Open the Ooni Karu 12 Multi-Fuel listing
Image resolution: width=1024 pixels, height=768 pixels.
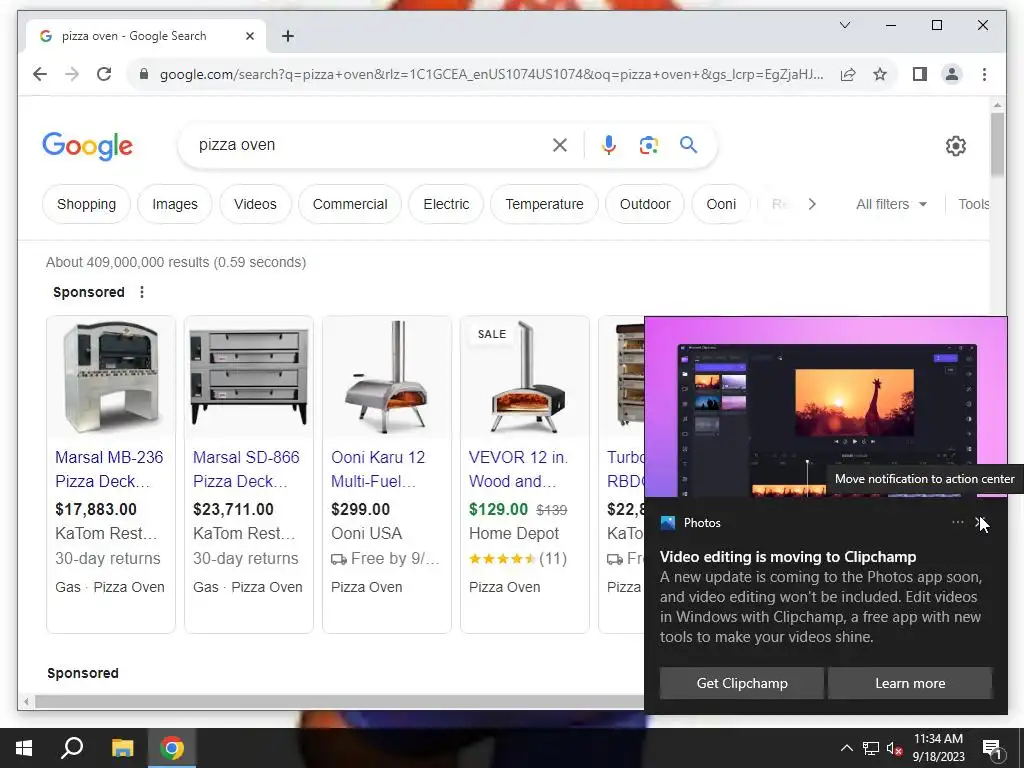(377, 469)
